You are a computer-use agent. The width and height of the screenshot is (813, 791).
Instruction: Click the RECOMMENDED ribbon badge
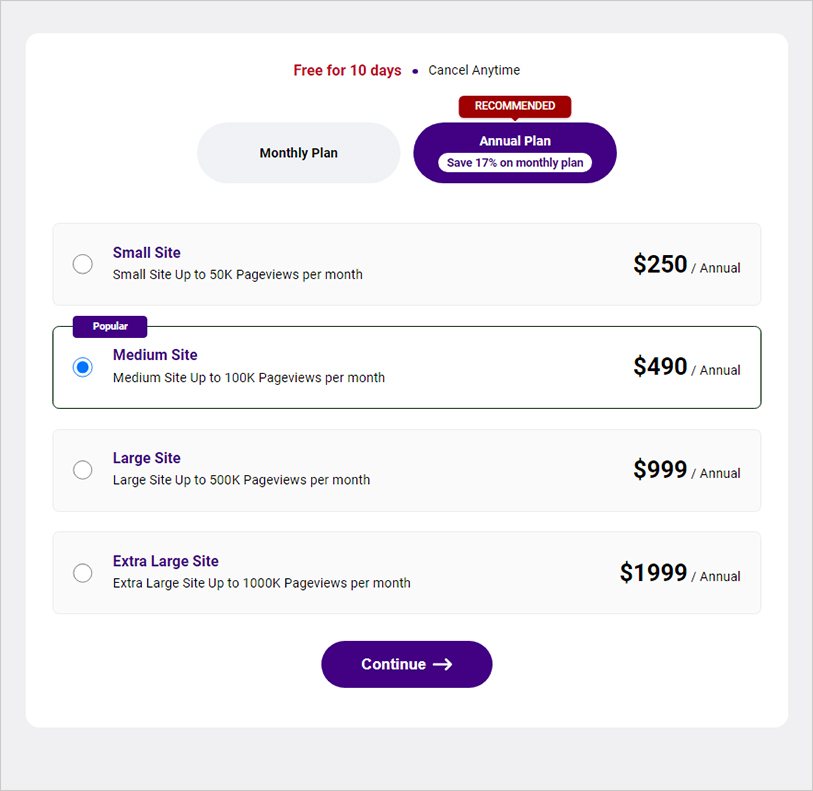(x=514, y=105)
